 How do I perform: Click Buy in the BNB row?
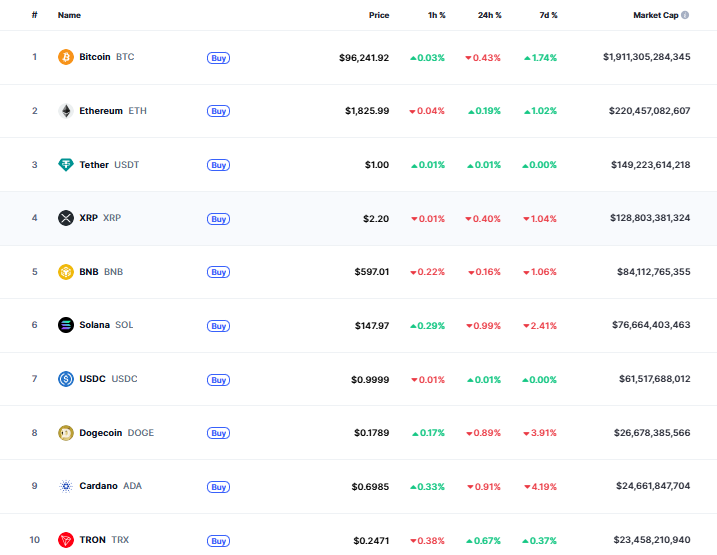(219, 272)
